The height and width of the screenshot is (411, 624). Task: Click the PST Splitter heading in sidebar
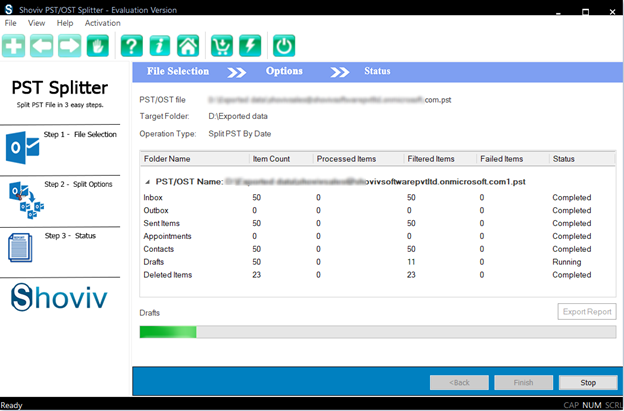coord(60,88)
